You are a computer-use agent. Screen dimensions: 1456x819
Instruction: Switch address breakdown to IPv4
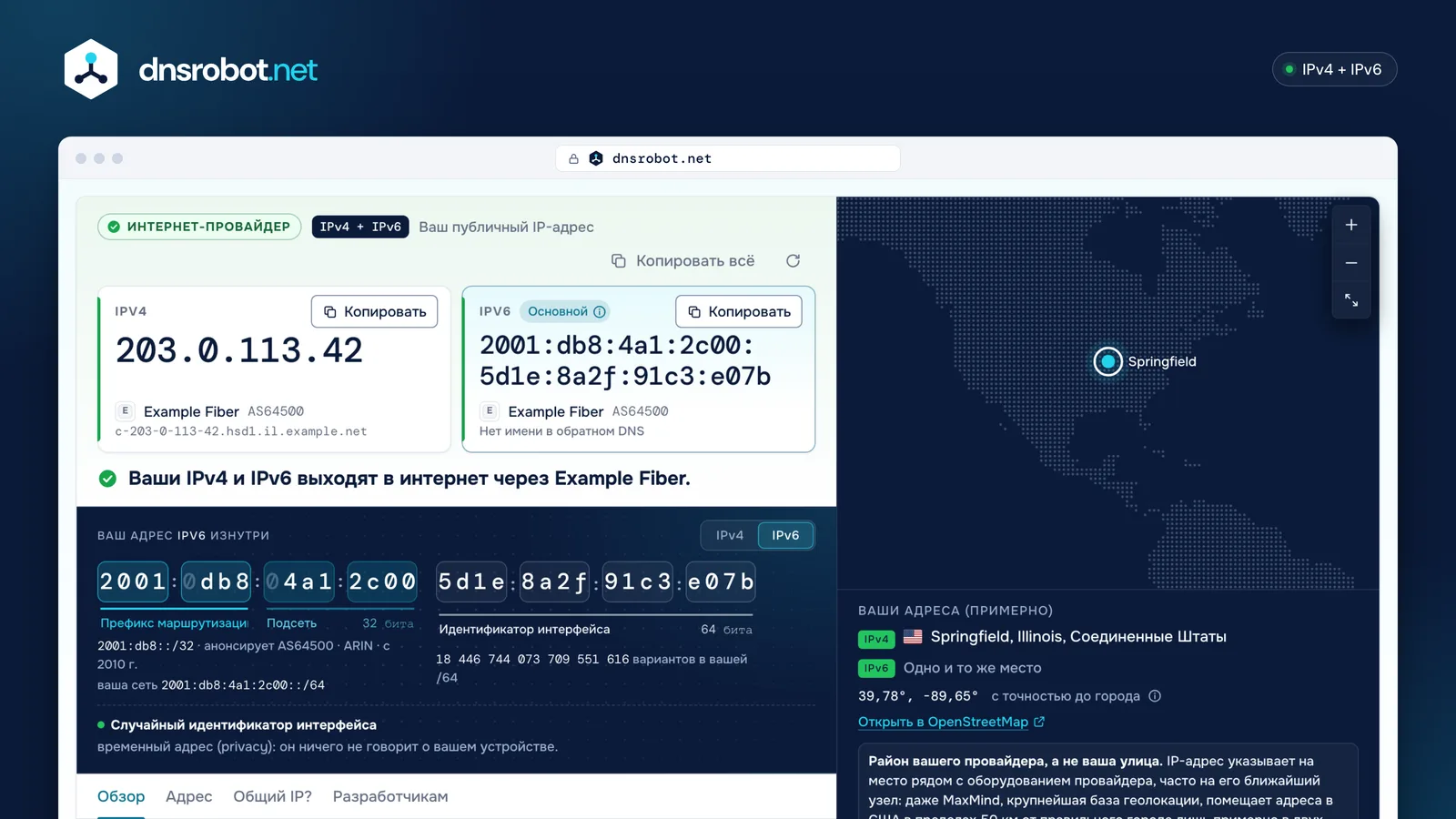pos(730,535)
